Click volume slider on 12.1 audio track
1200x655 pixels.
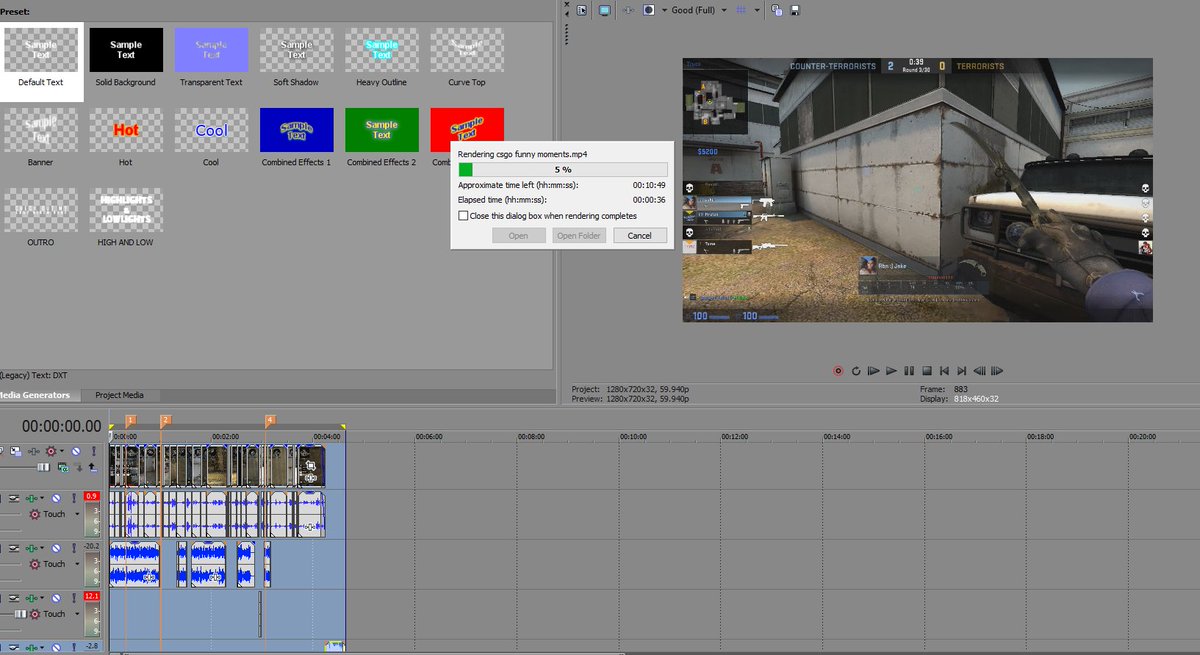pos(20,614)
